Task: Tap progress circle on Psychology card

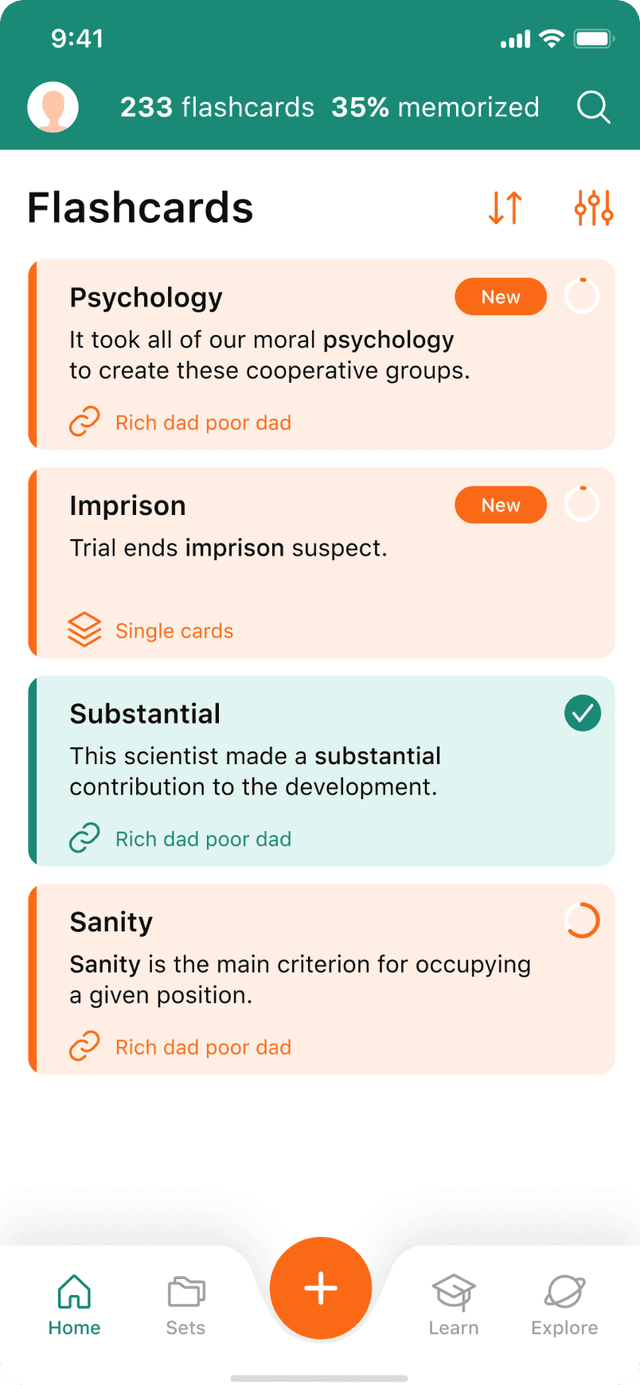Action: pyautogui.click(x=582, y=297)
